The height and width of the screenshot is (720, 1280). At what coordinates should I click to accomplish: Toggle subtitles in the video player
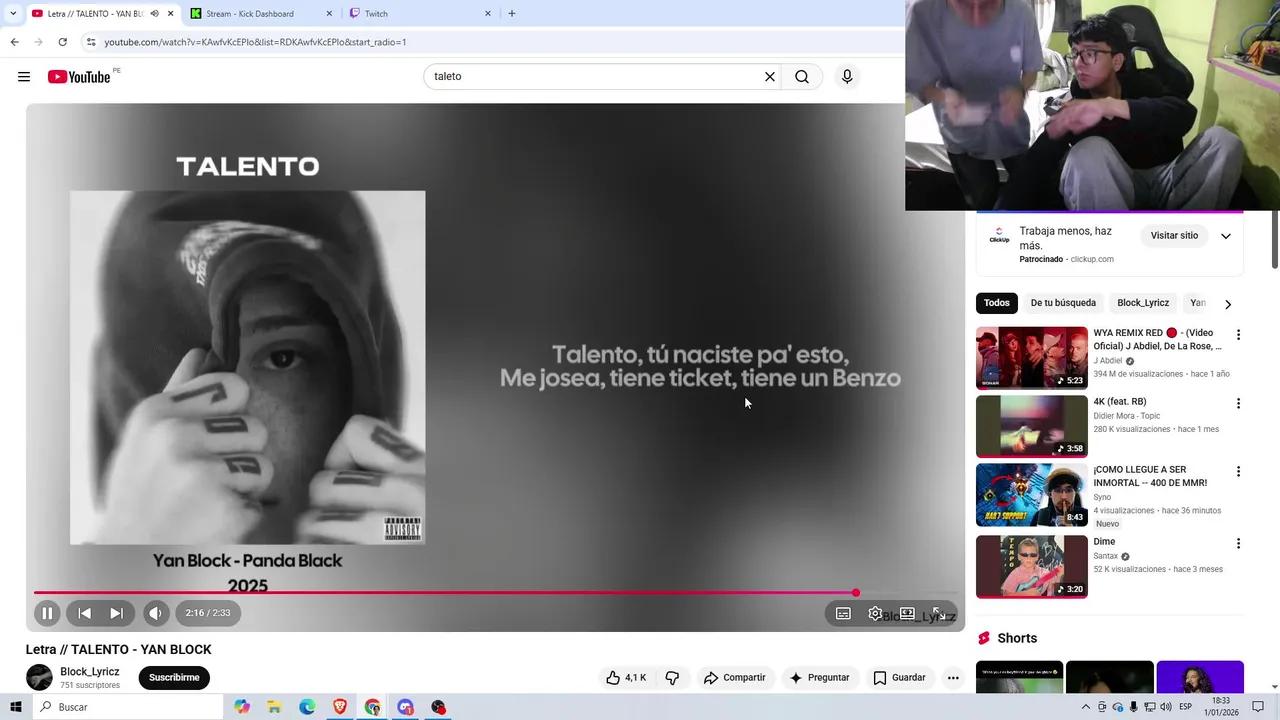pos(843,613)
